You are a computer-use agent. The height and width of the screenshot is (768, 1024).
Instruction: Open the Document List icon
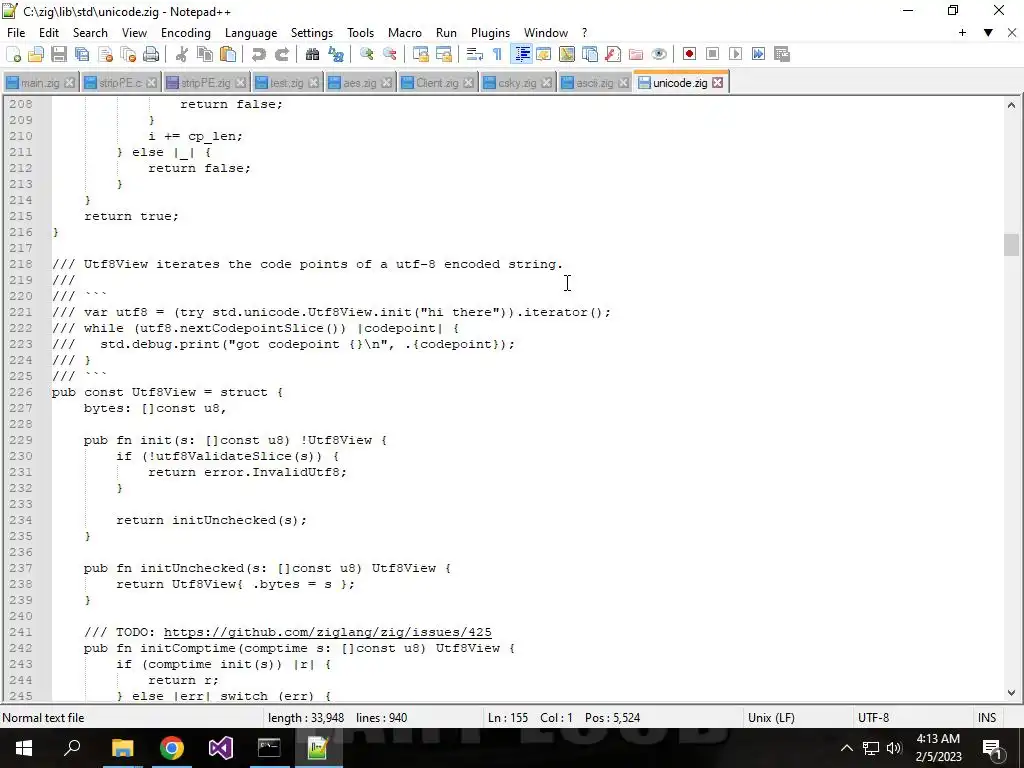pyautogui.click(x=590, y=54)
